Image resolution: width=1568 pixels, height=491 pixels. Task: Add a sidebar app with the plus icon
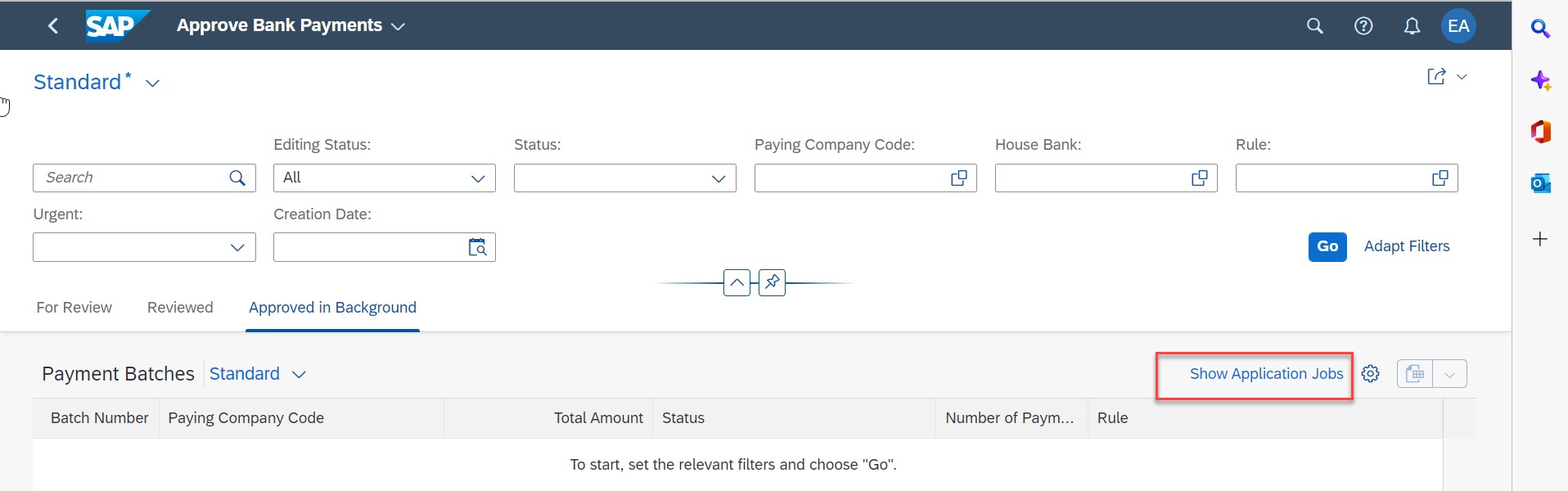click(1540, 239)
